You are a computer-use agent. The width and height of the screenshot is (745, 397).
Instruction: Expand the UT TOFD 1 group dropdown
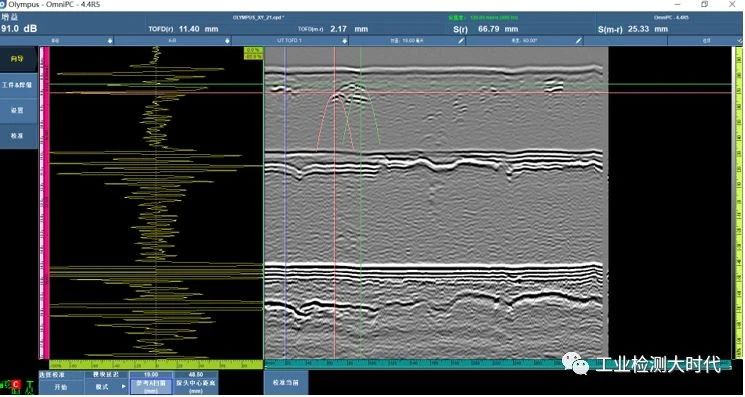(344, 41)
